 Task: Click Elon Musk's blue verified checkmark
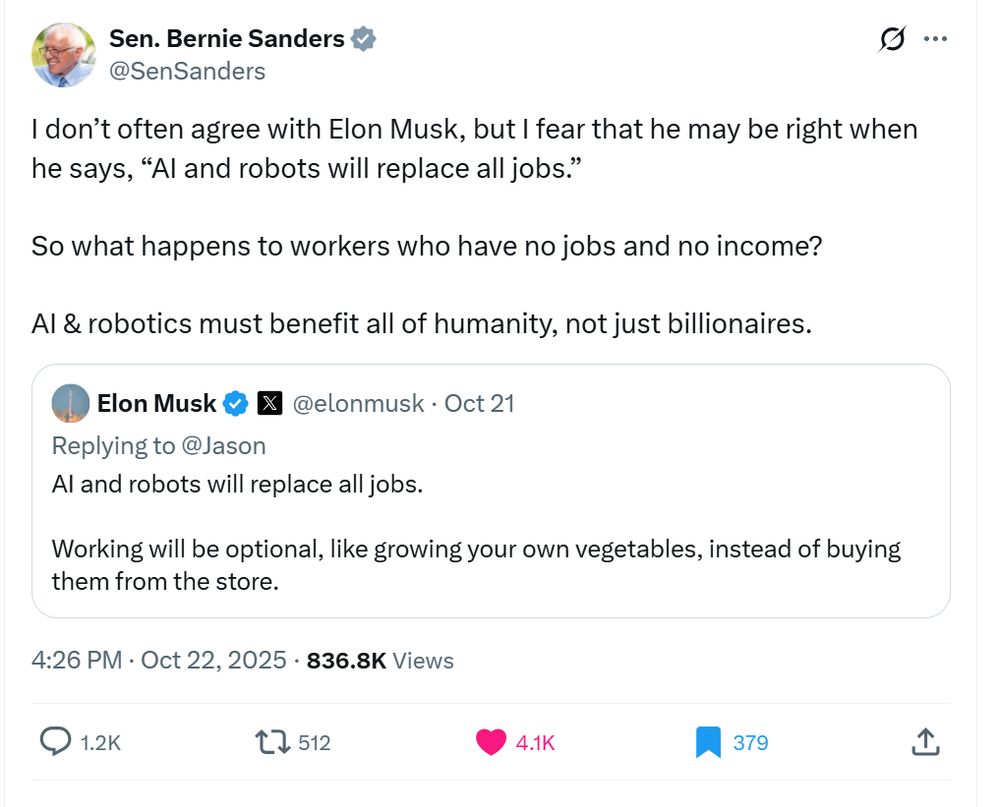point(236,403)
